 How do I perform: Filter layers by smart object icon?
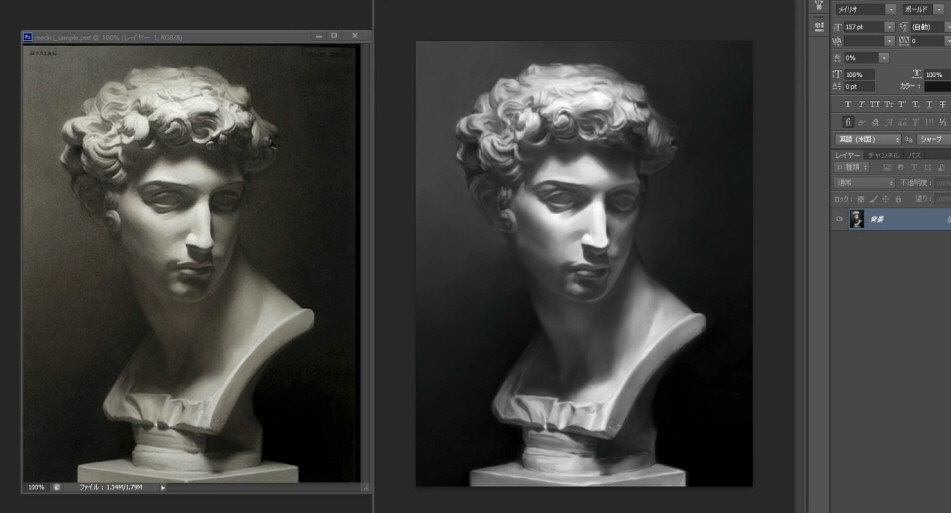pyautogui.click(x=941, y=167)
